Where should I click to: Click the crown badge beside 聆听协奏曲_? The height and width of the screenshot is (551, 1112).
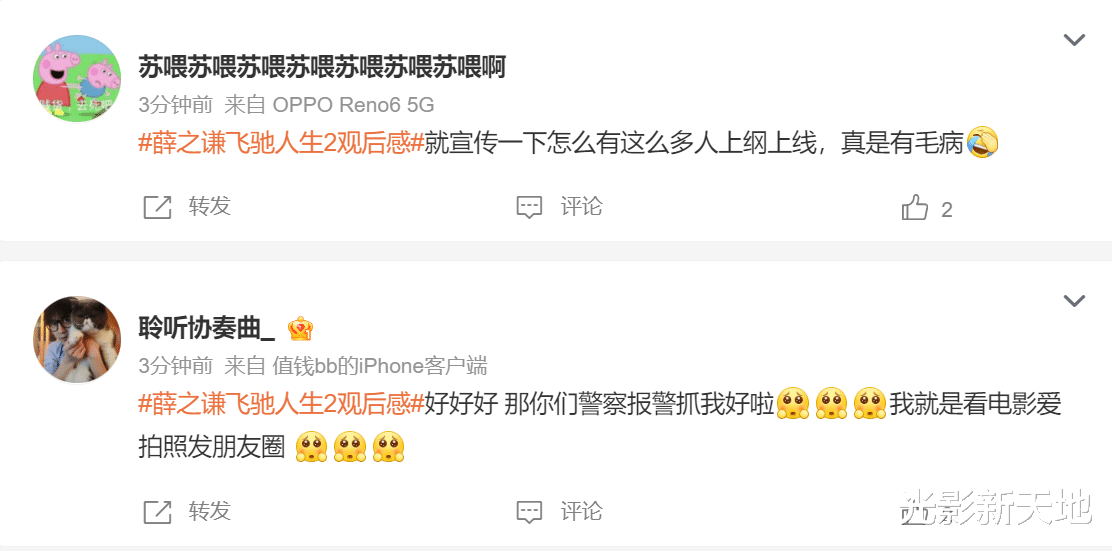click(301, 328)
